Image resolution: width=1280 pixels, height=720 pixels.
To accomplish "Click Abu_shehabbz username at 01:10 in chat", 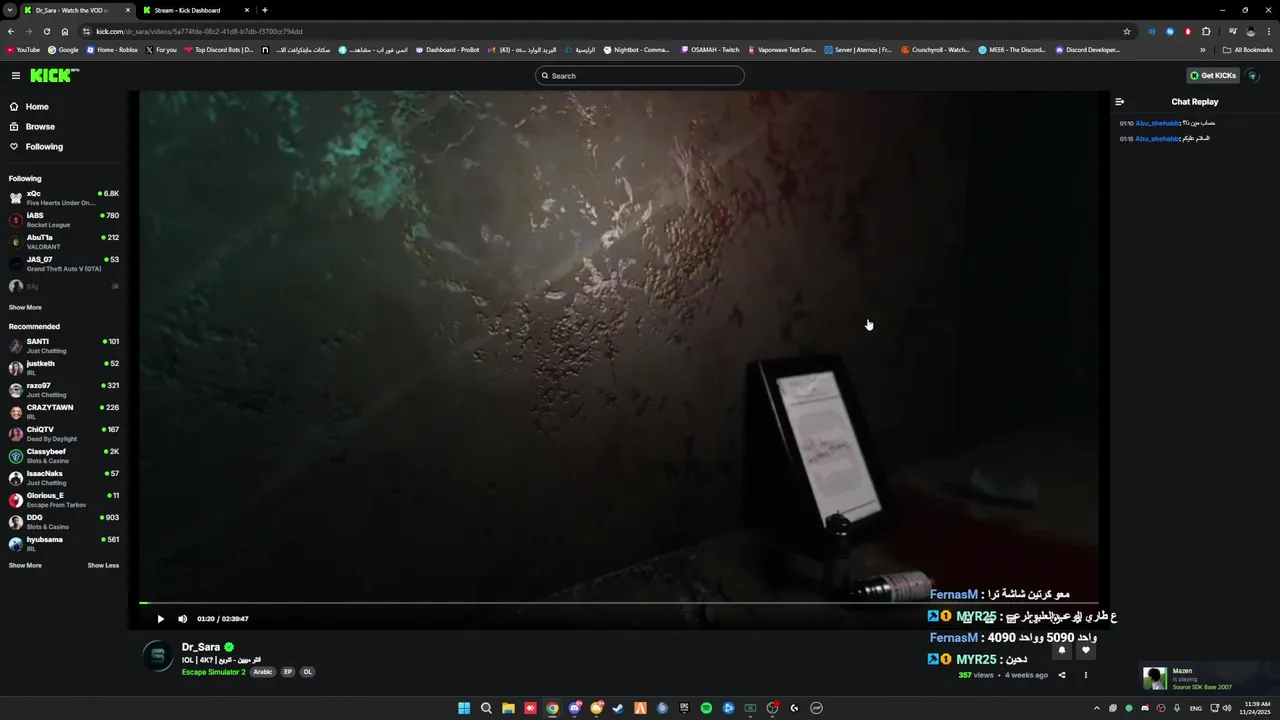I will (x=1158, y=123).
